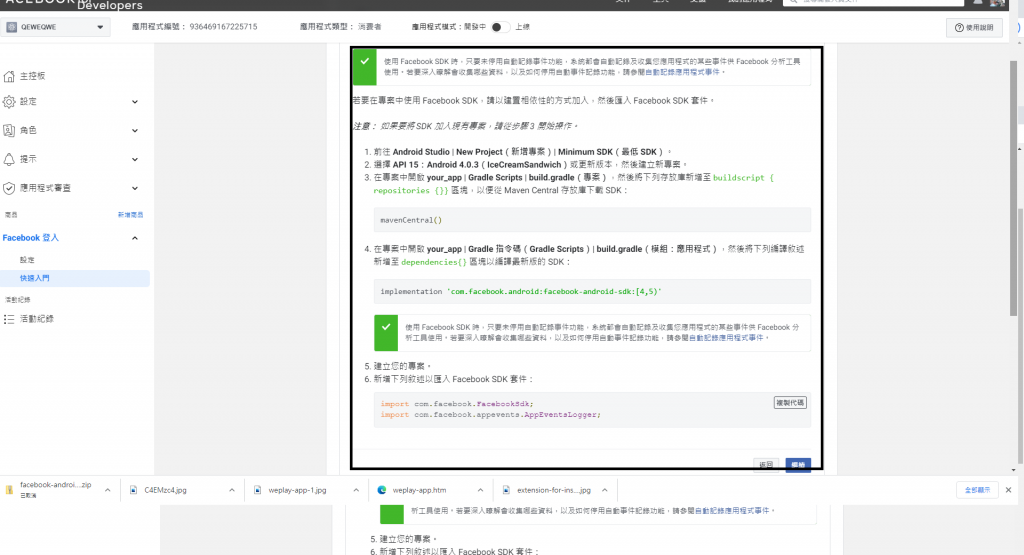Open 自動記錄應用程式事件 link in the first note
The height and width of the screenshot is (555, 1024).
[x=682, y=72]
